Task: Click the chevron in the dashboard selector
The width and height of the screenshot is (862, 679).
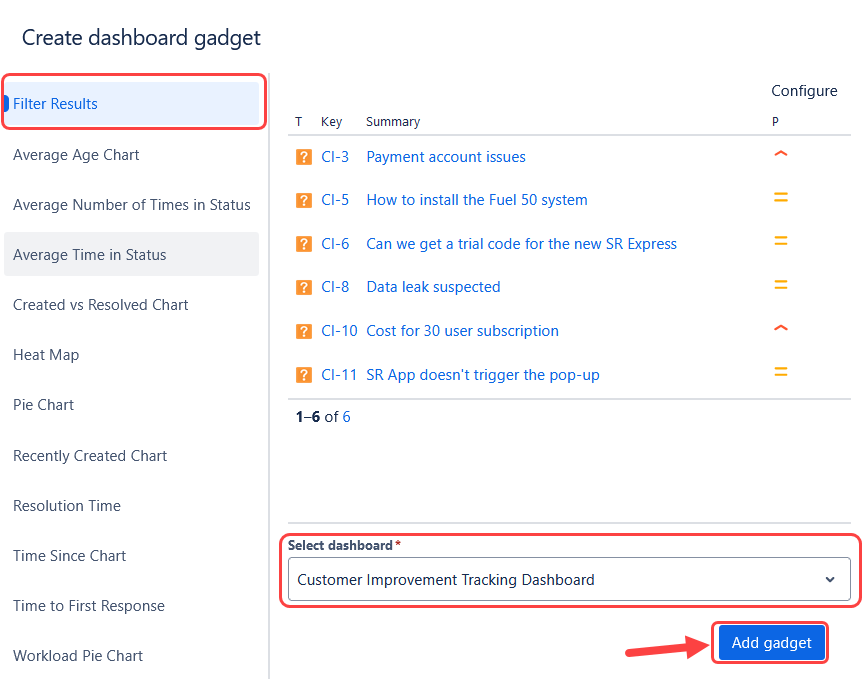Action: point(830,579)
